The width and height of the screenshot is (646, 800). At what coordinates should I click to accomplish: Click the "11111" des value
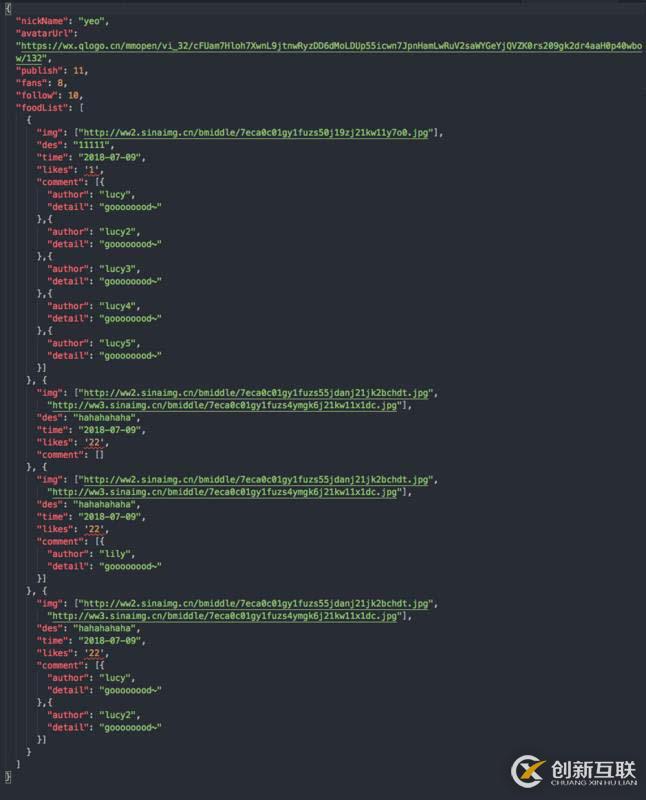click(91, 145)
